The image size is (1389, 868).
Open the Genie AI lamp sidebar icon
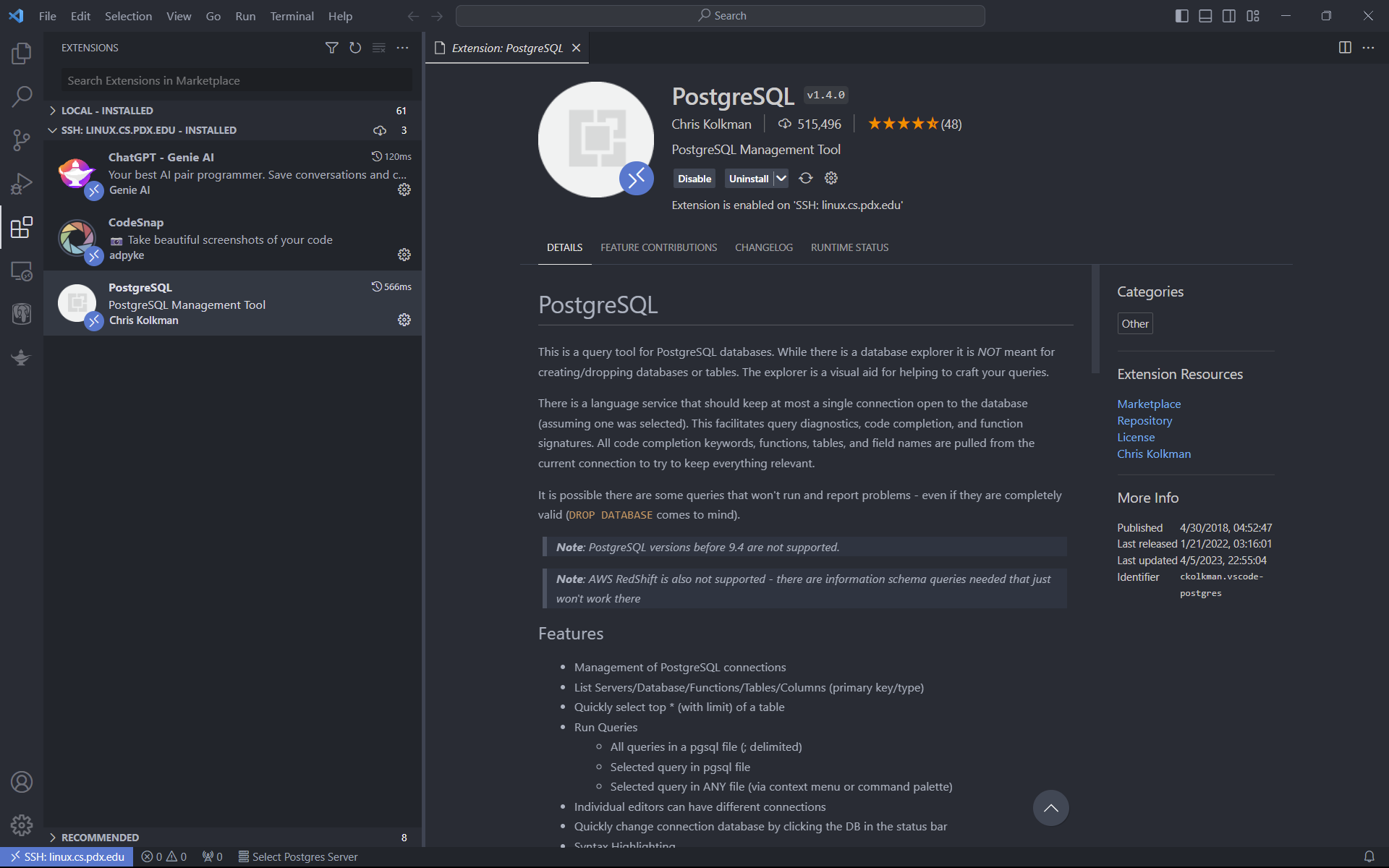(x=22, y=357)
